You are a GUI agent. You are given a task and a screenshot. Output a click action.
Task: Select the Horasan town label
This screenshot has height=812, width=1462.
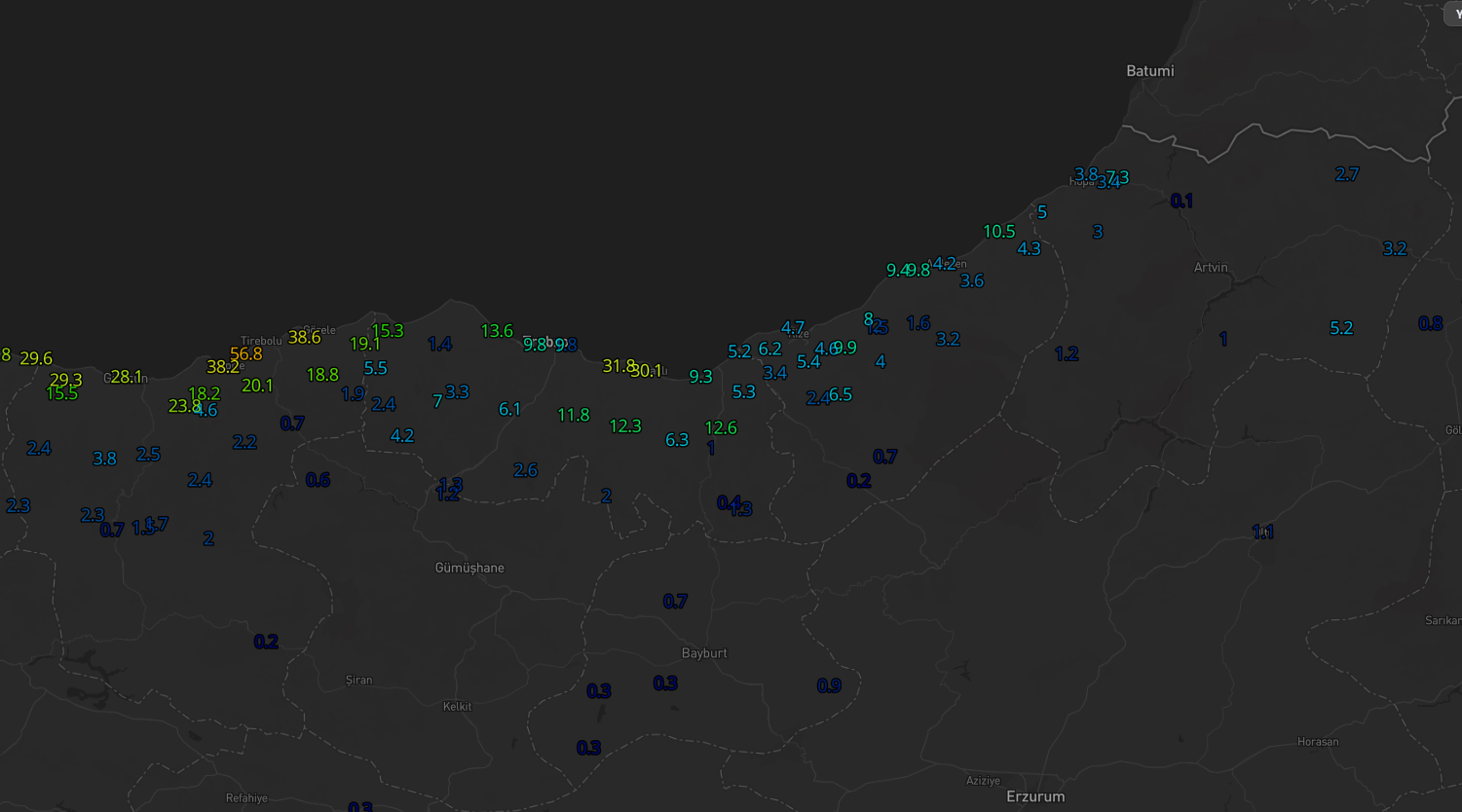tap(1318, 742)
